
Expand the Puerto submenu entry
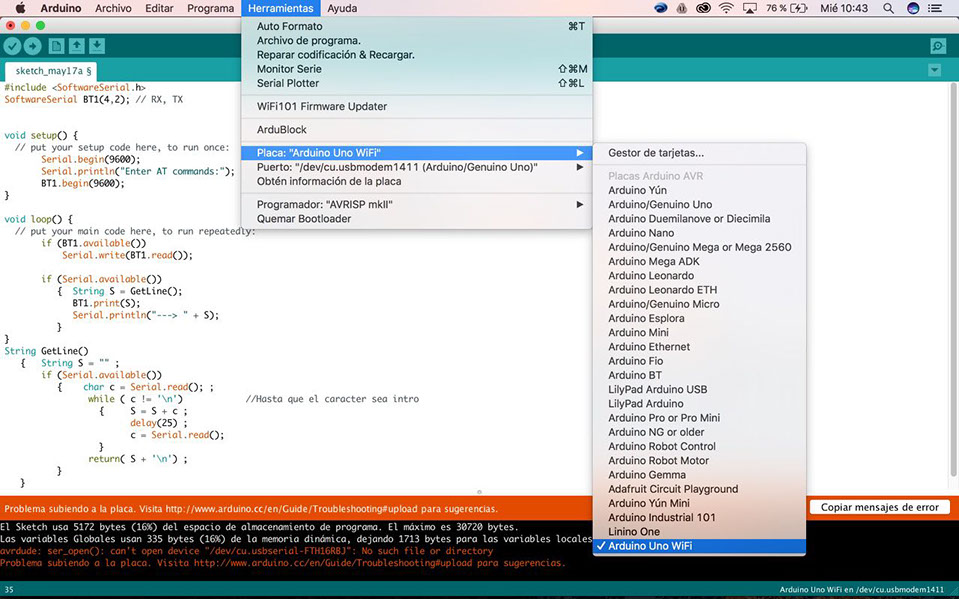point(417,166)
